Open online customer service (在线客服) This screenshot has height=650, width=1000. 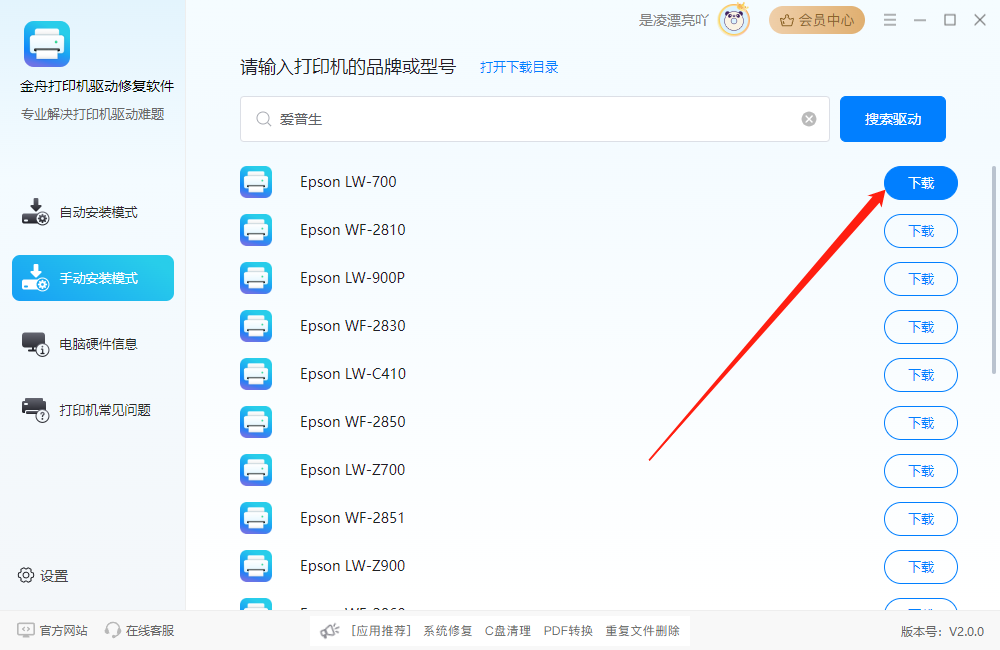click(x=140, y=630)
